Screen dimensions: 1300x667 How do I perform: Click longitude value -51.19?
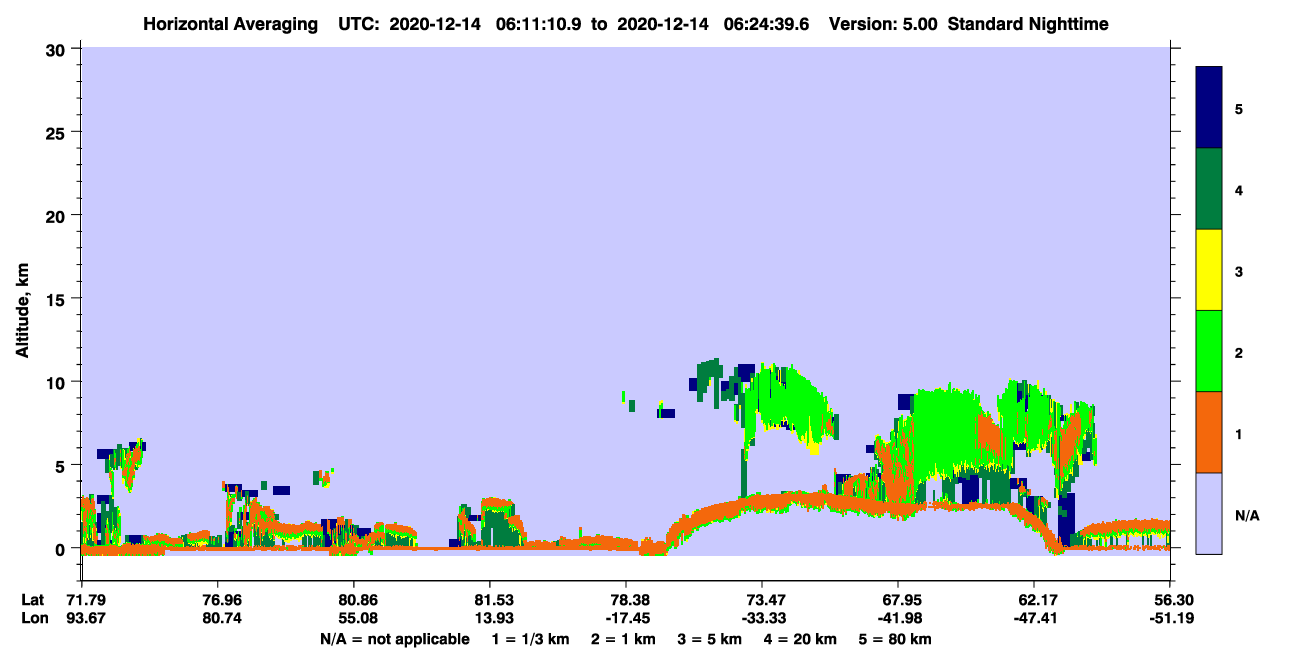pyautogui.click(x=1170, y=619)
